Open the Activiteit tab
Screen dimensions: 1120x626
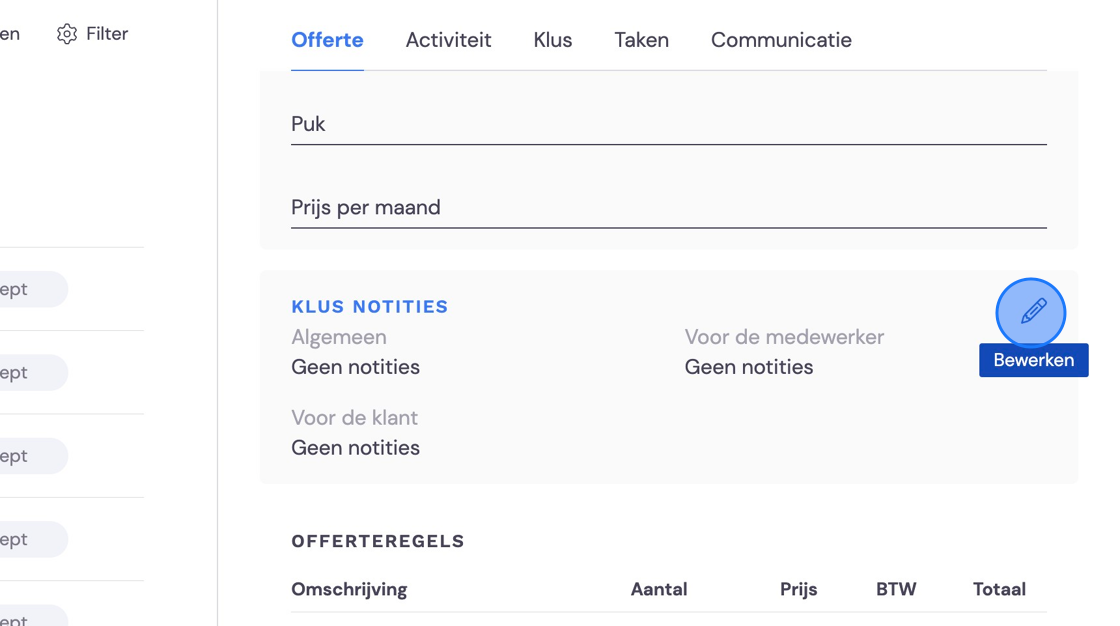tap(449, 40)
